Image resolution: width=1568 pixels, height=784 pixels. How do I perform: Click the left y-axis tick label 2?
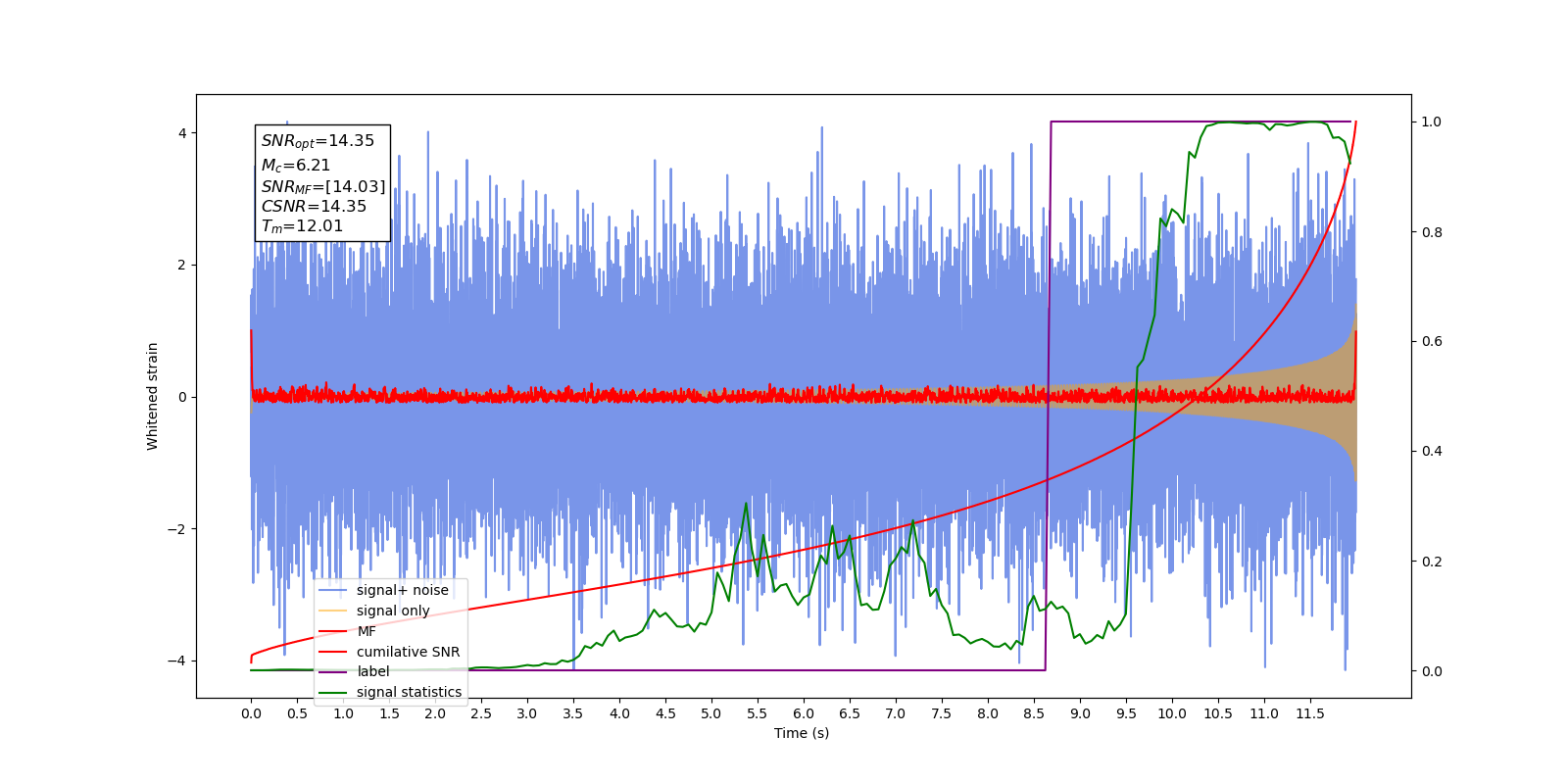click(x=181, y=265)
